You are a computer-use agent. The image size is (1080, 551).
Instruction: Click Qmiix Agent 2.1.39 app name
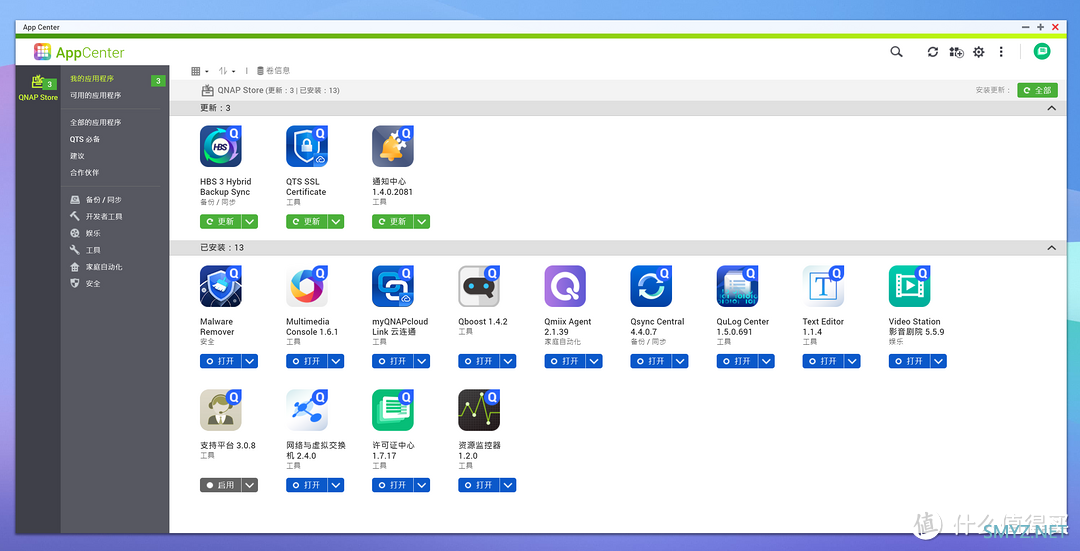568,326
